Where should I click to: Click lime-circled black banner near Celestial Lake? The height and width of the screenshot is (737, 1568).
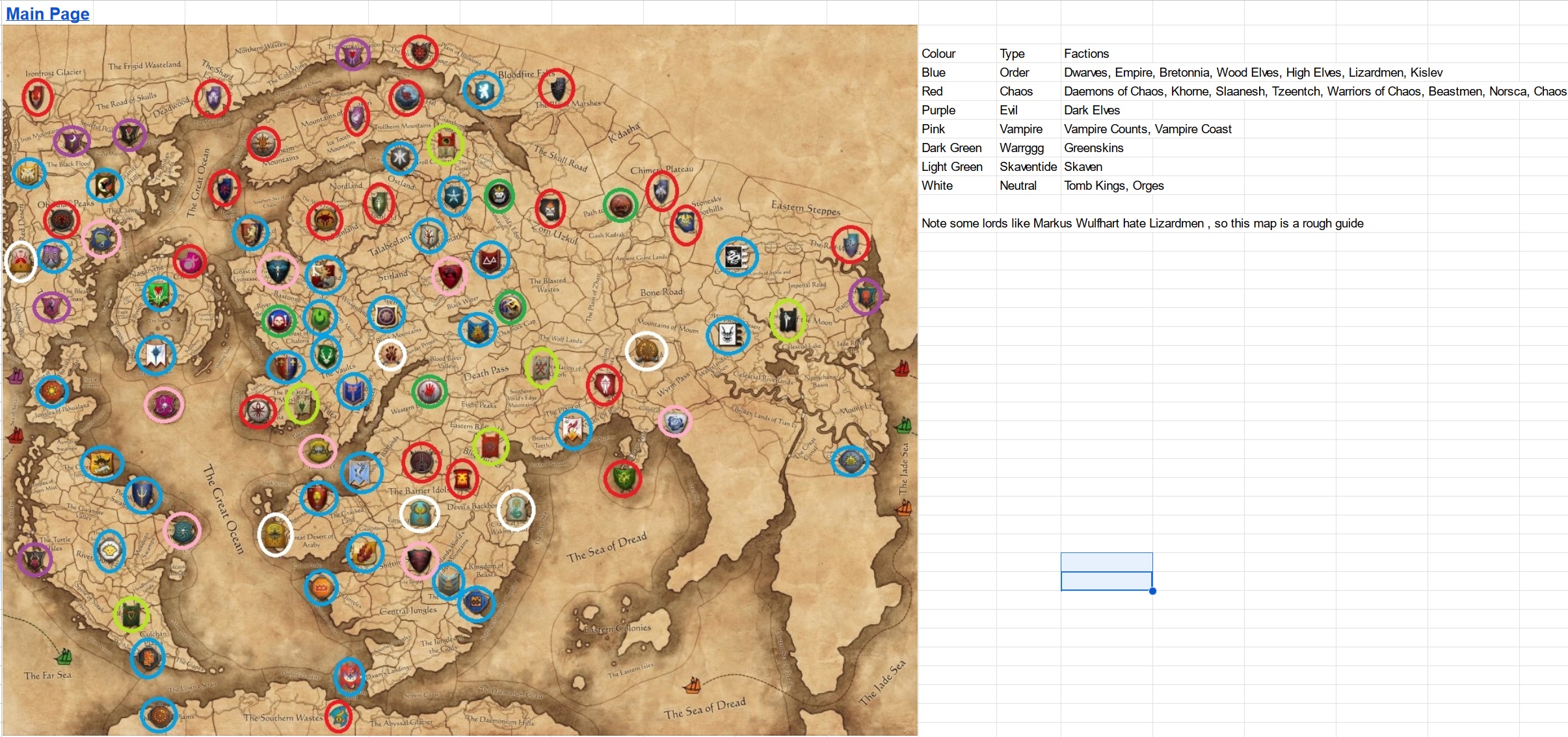click(x=788, y=320)
